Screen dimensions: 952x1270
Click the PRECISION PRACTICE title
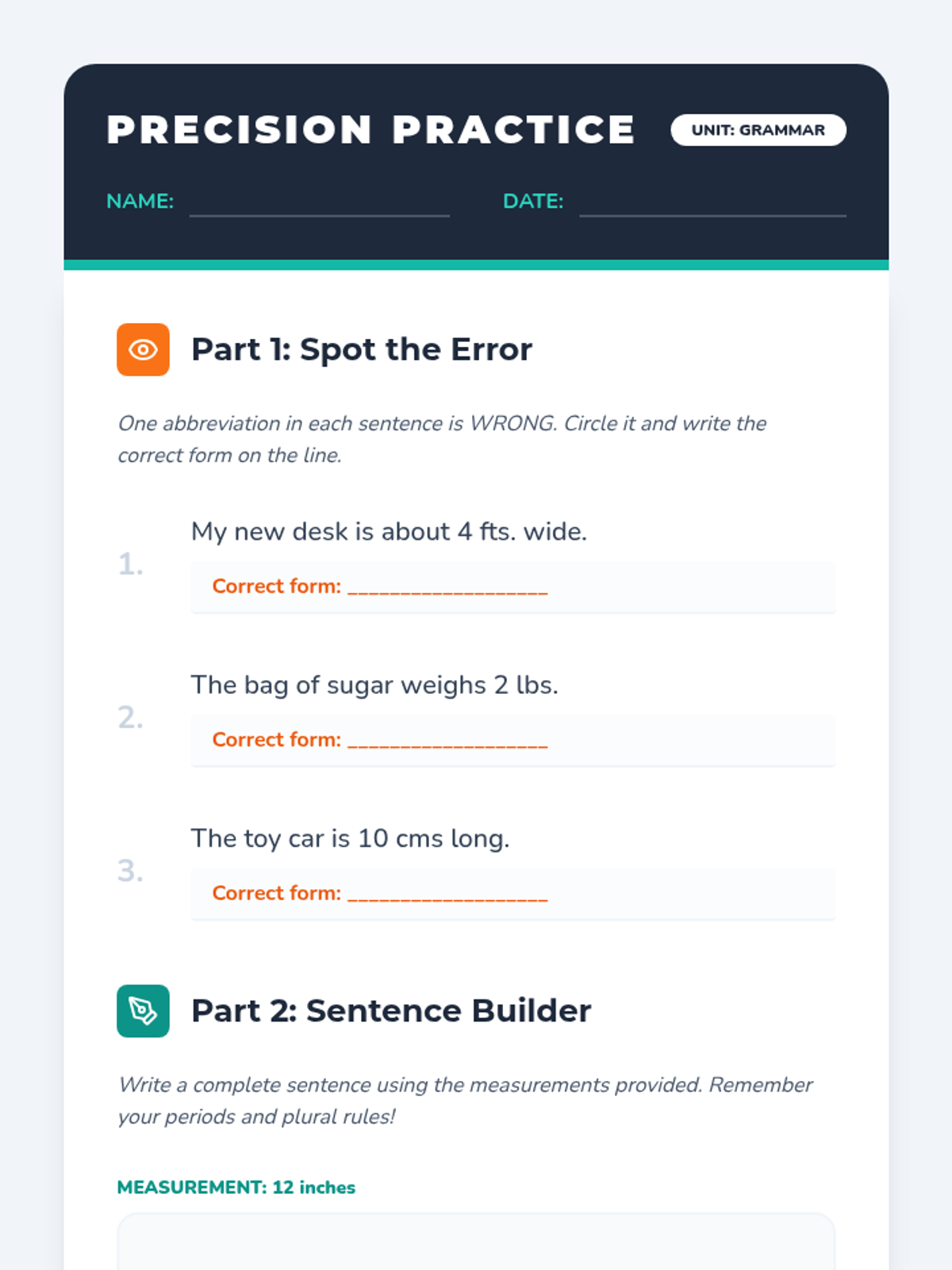coord(370,130)
